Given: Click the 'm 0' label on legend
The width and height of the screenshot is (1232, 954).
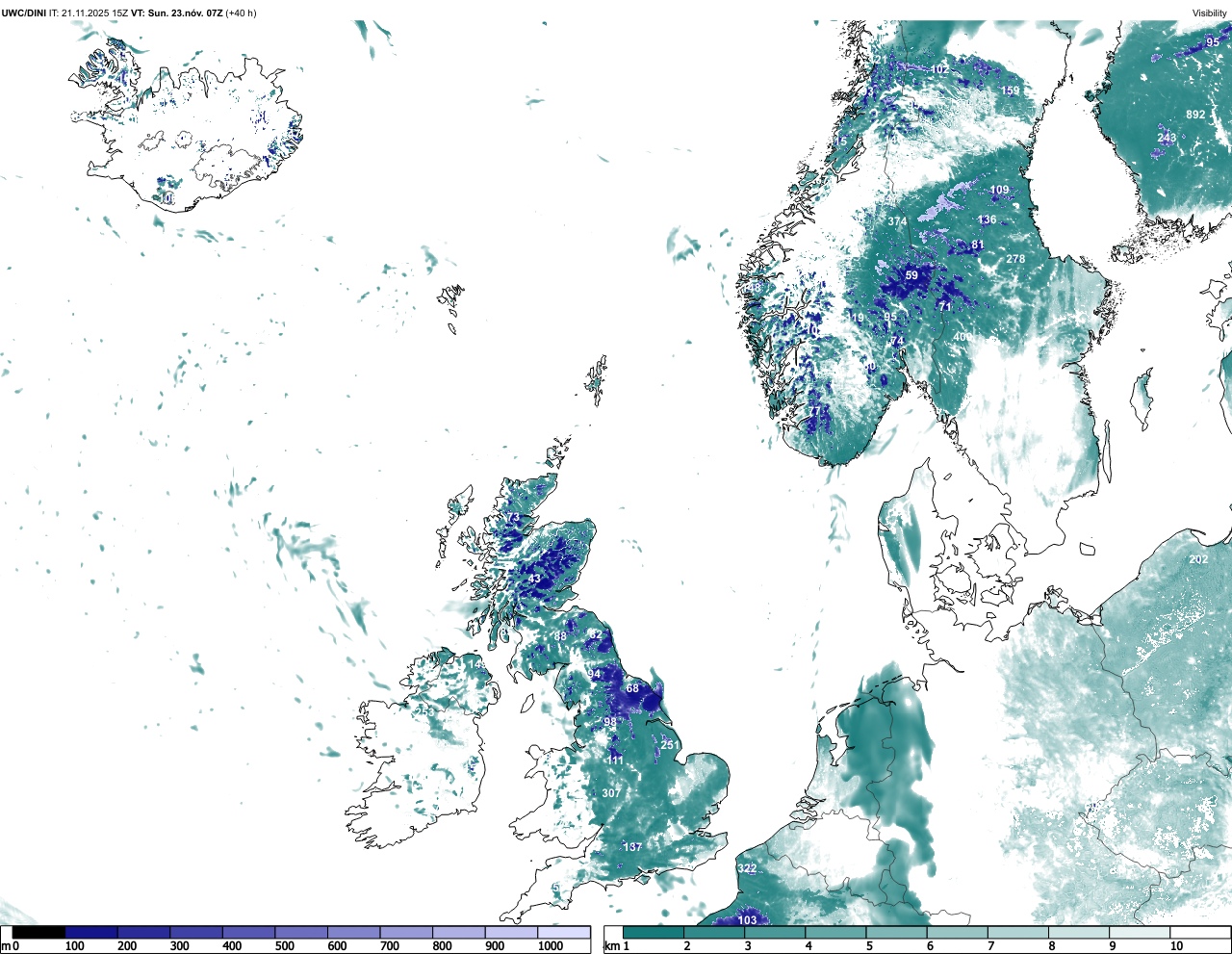Looking at the screenshot, I should [x=10, y=946].
